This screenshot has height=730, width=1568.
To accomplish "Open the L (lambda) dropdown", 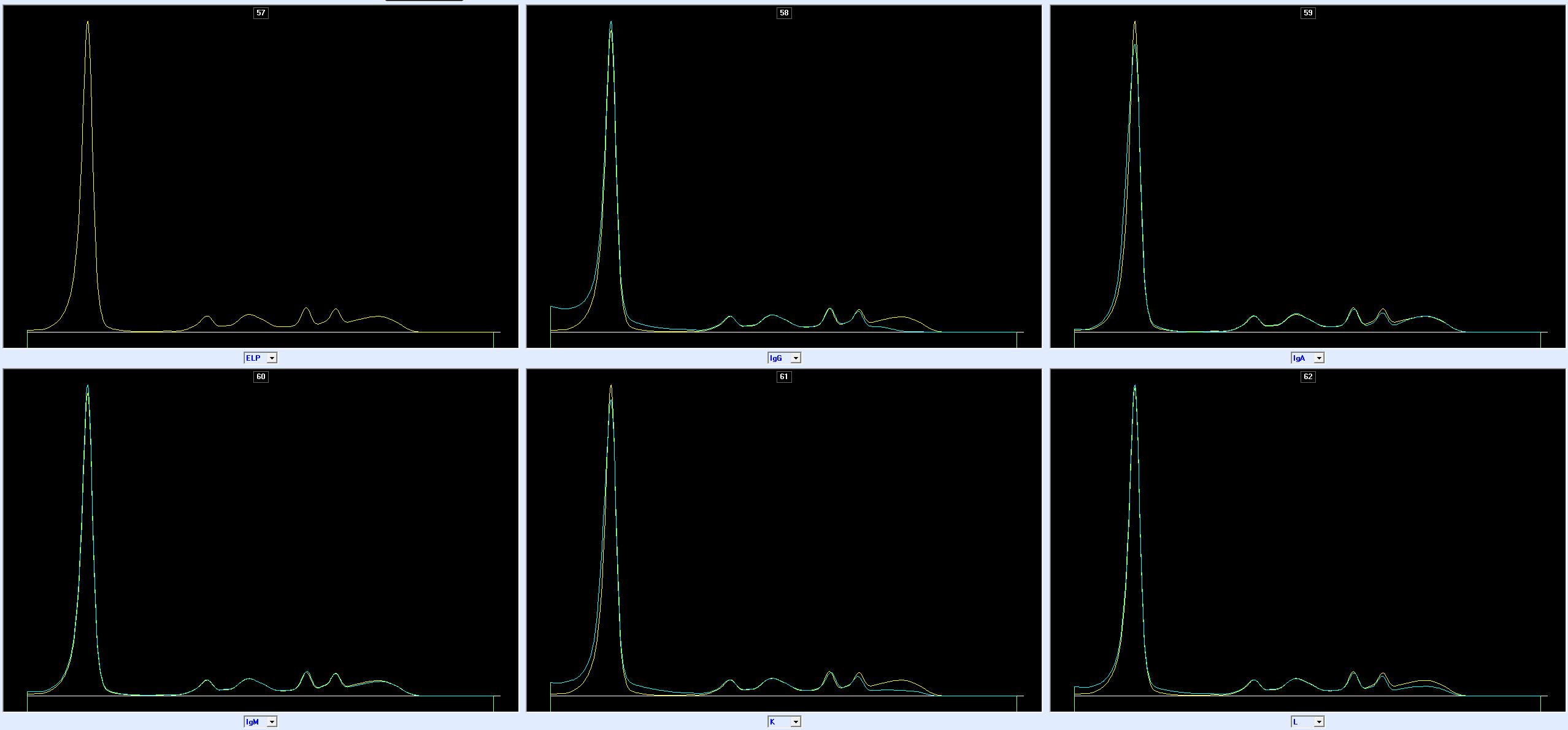I will click(x=1319, y=722).
